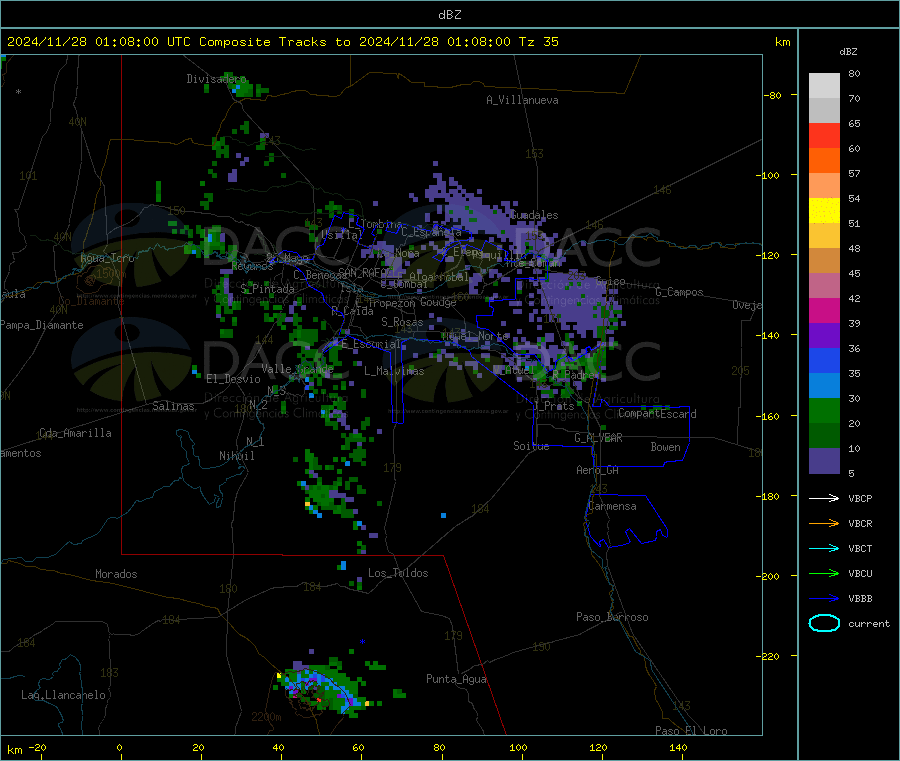Select the red 65 dBZ color swatch
Viewport: 900px width, 761px height.
point(824,135)
